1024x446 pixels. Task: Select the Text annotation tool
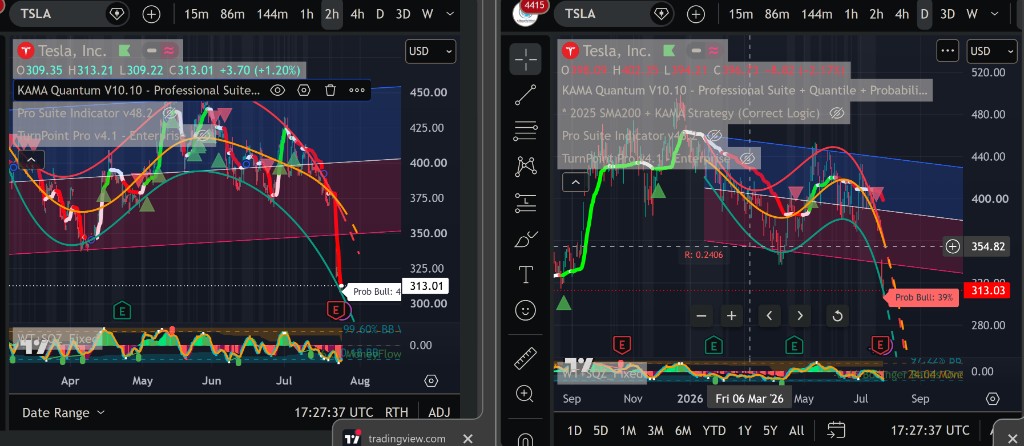pos(526,274)
